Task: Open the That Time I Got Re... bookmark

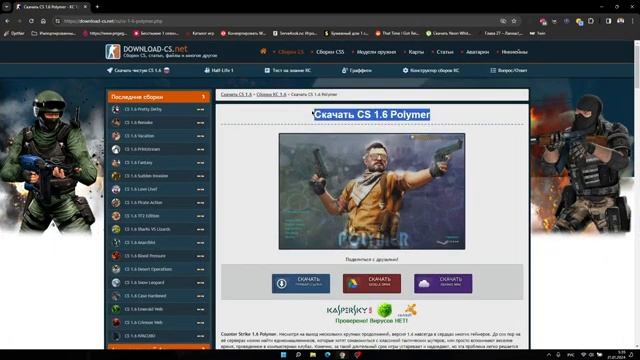Action: (x=398, y=33)
